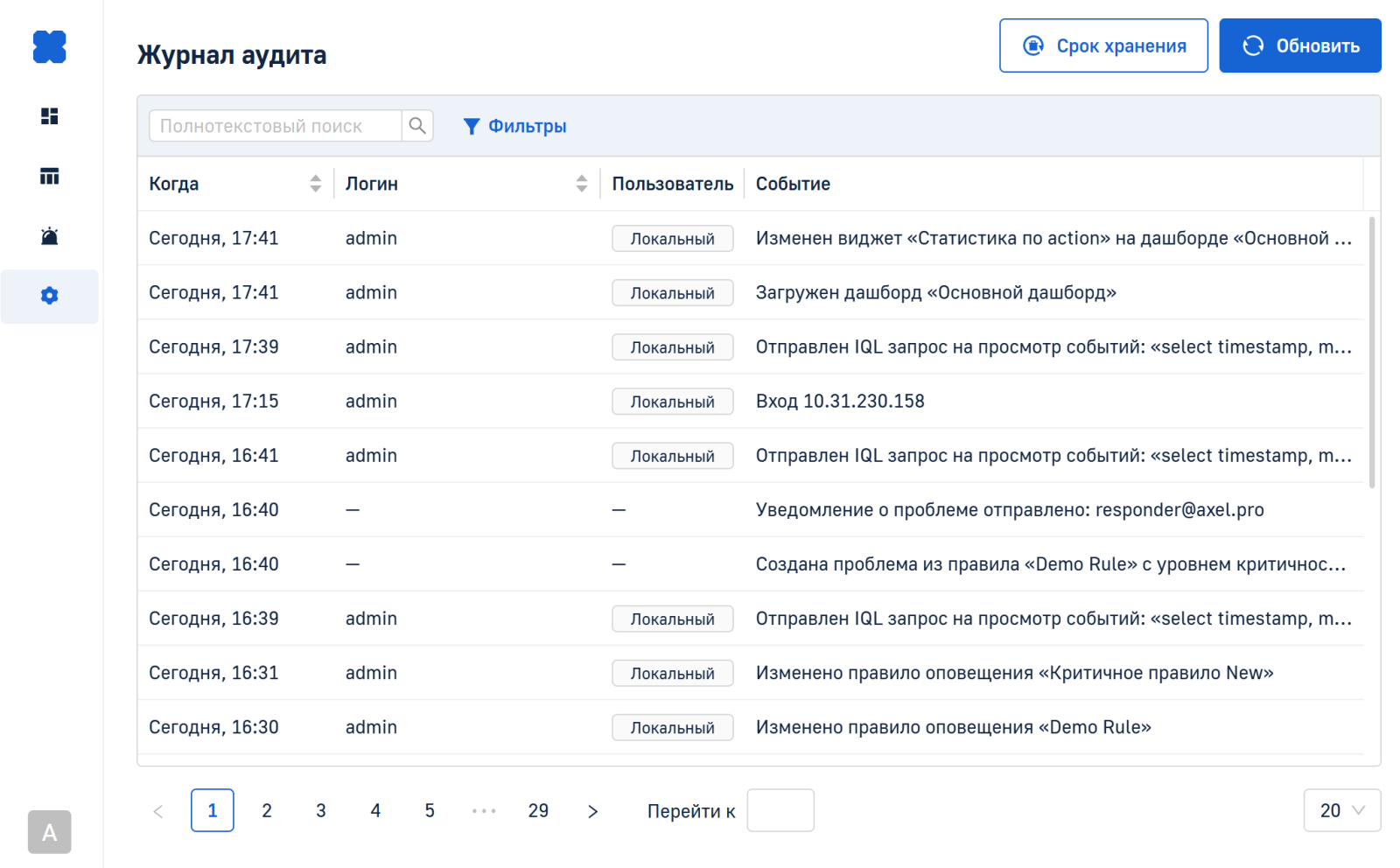Screen dimensions: 1400x868
Task: Focus the 'Перейти к' page number field
Action: tap(780, 811)
